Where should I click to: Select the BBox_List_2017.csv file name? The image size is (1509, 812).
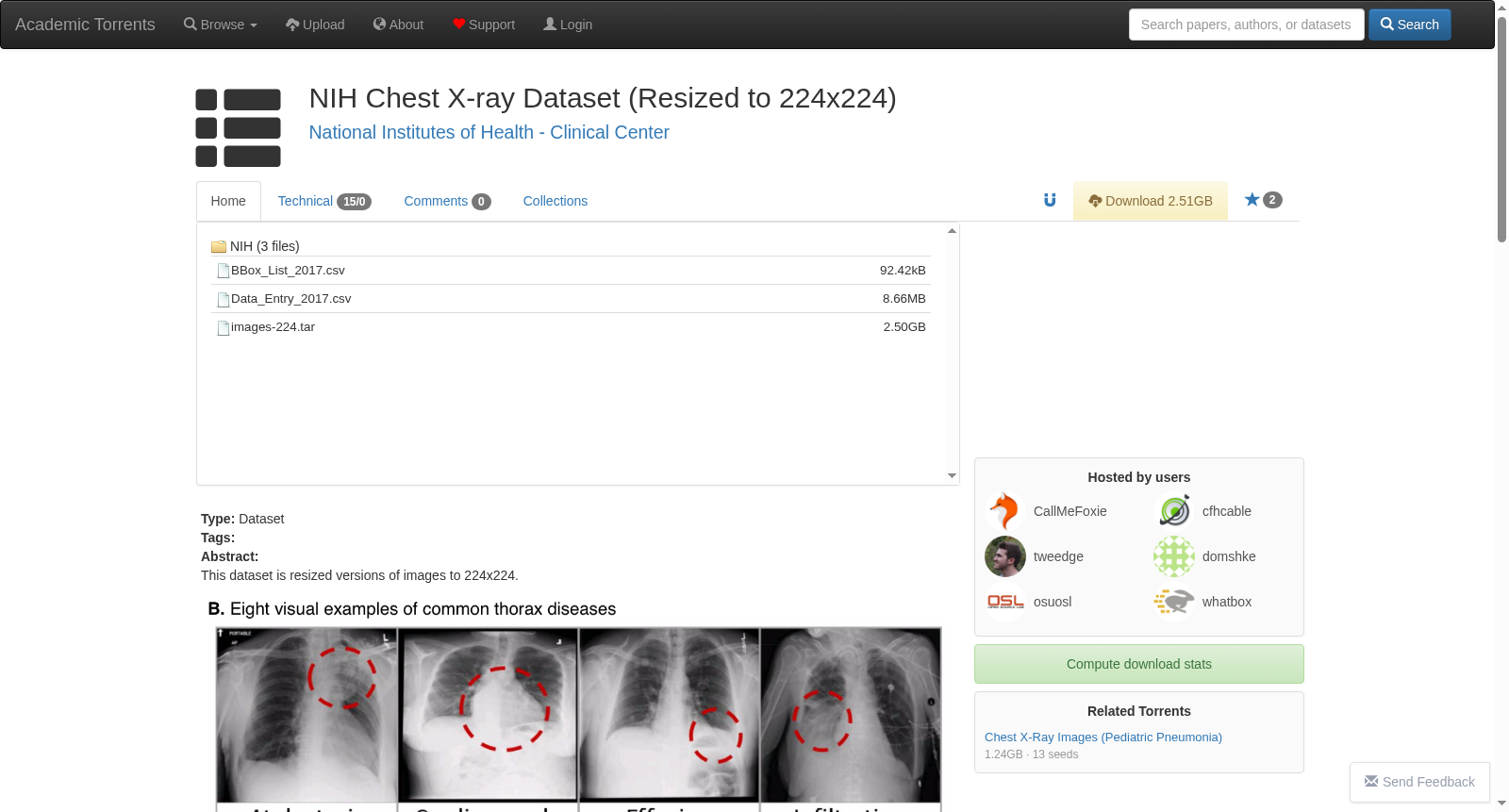[x=288, y=271]
